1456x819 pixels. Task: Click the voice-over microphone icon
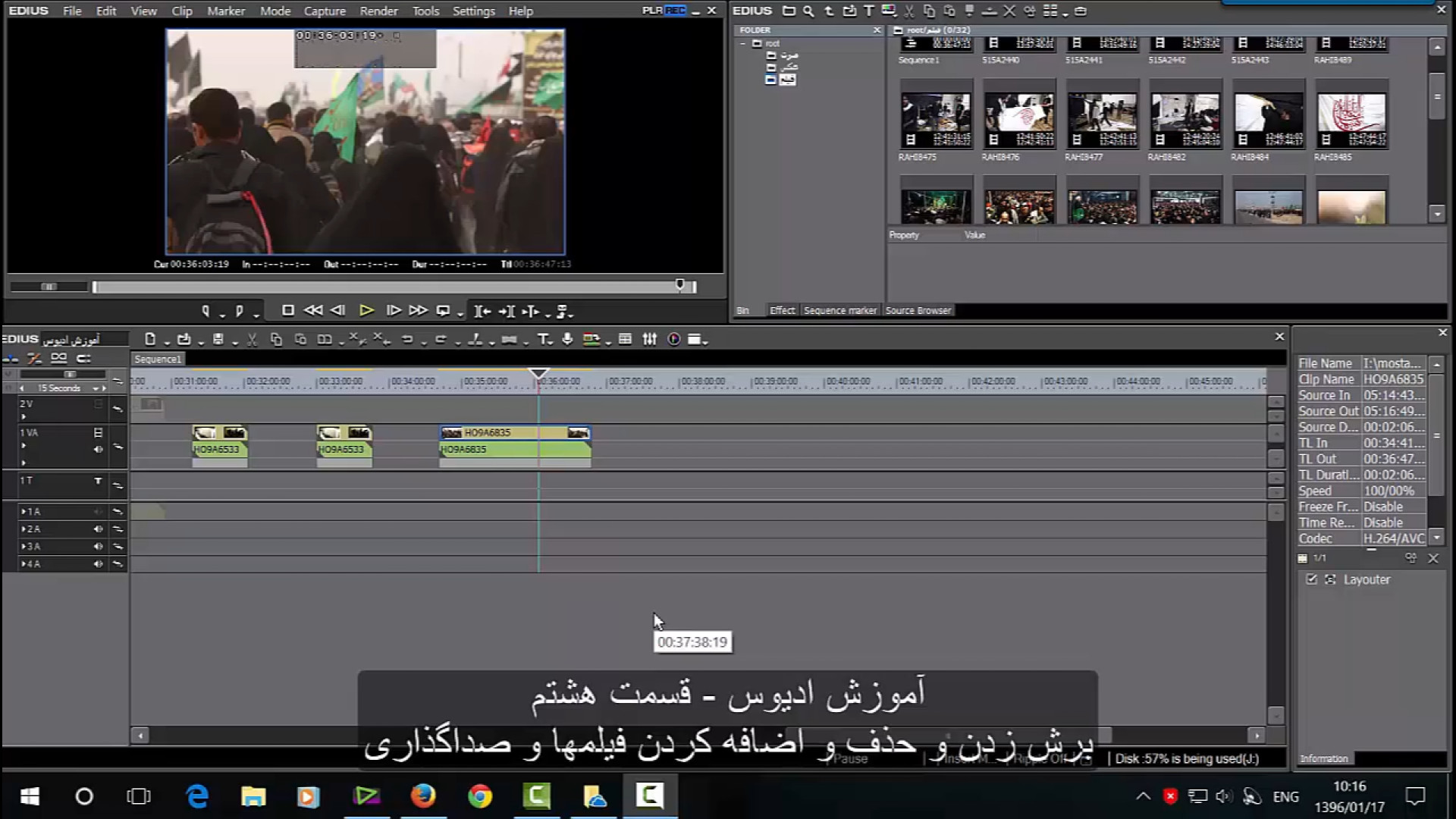(x=567, y=340)
